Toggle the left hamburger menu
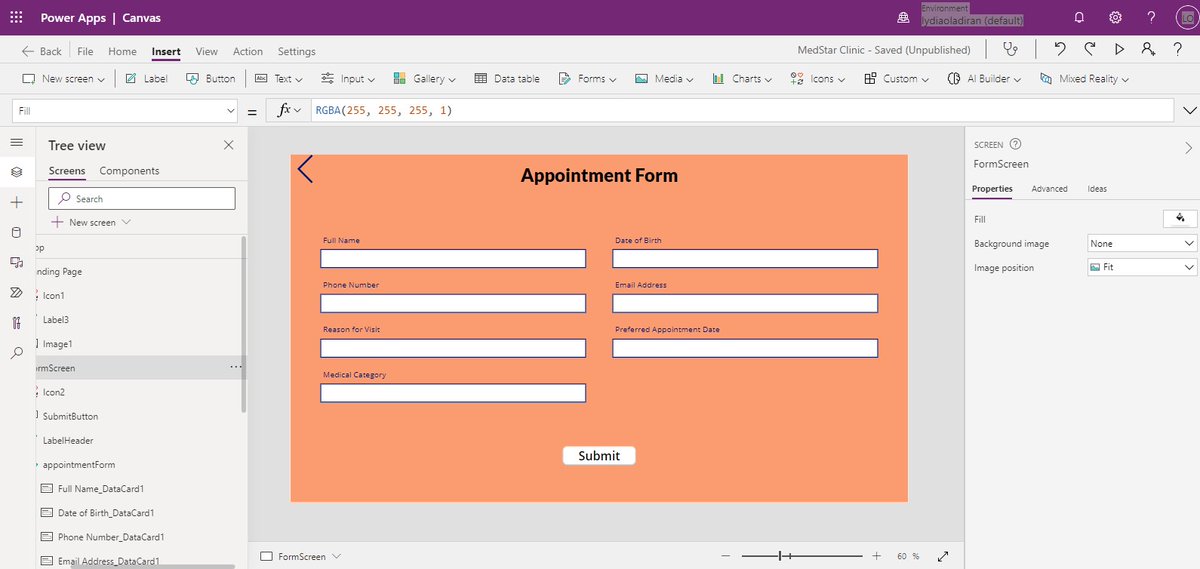1200x569 pixels. point(16,144)
